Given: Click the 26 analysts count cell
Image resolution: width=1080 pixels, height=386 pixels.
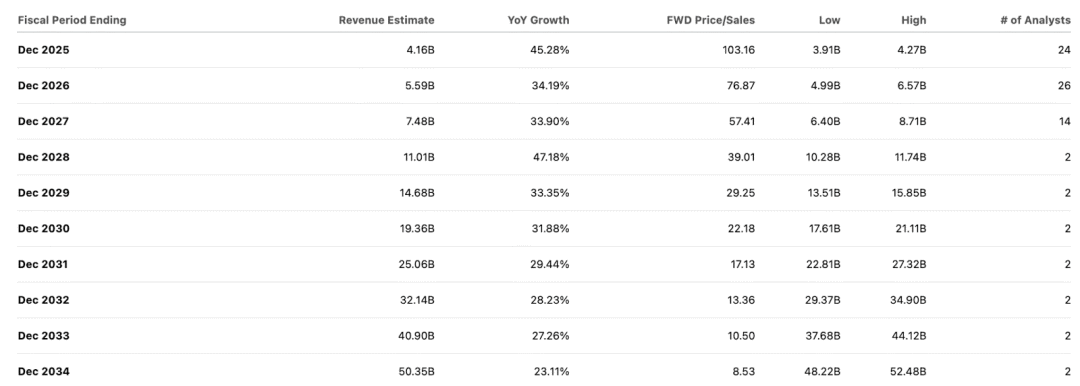Looking at the screenshot, I should [x=1064, y=86].
